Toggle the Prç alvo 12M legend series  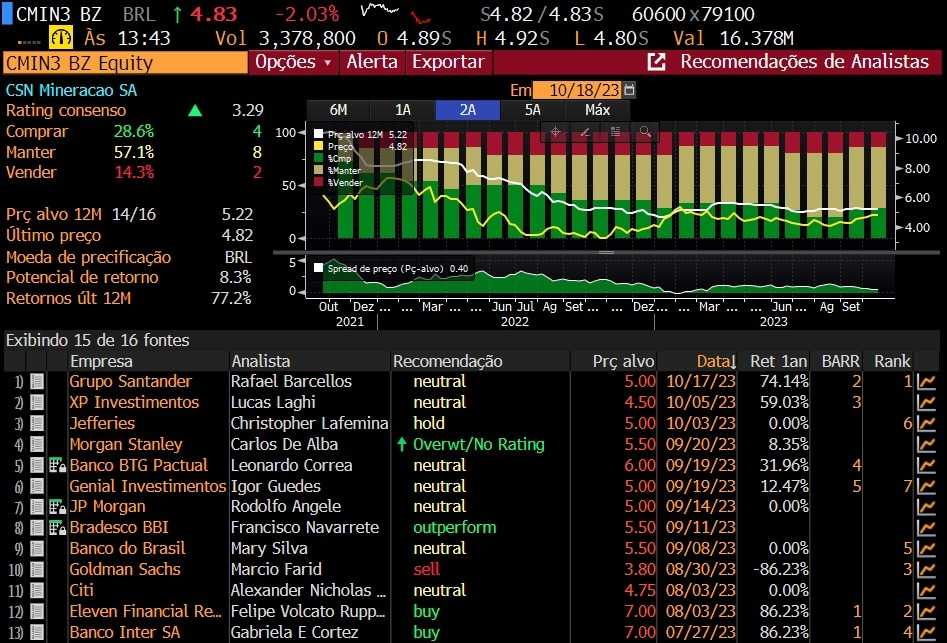coord(319,133)
